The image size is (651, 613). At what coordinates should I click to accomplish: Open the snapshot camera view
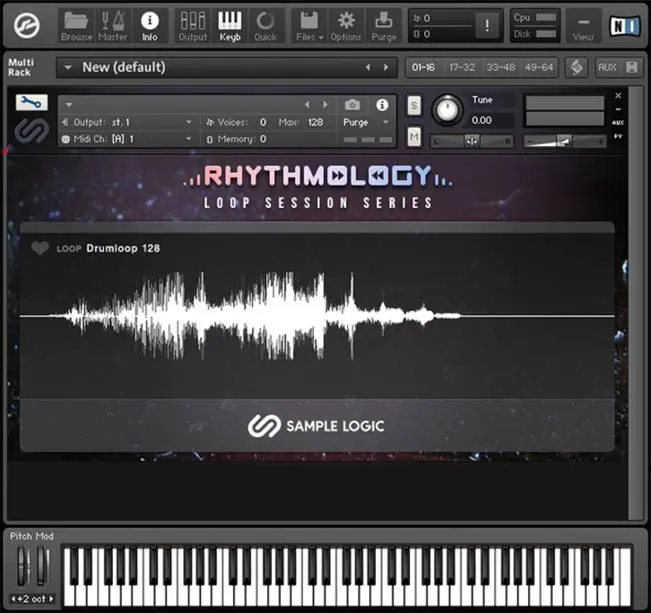pos(352,105)
